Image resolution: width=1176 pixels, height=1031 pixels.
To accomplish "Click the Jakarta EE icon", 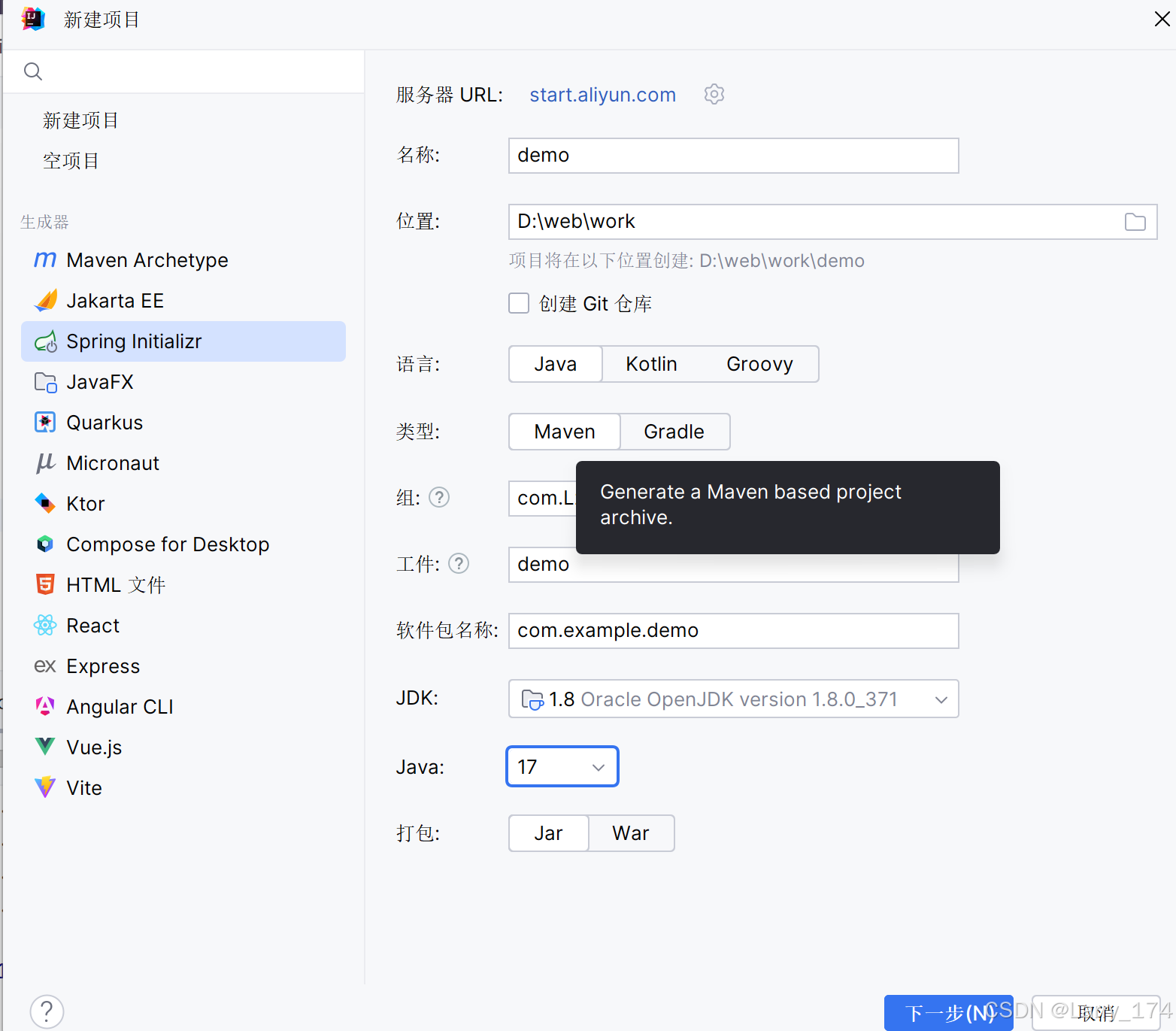I will click(45, 301).
